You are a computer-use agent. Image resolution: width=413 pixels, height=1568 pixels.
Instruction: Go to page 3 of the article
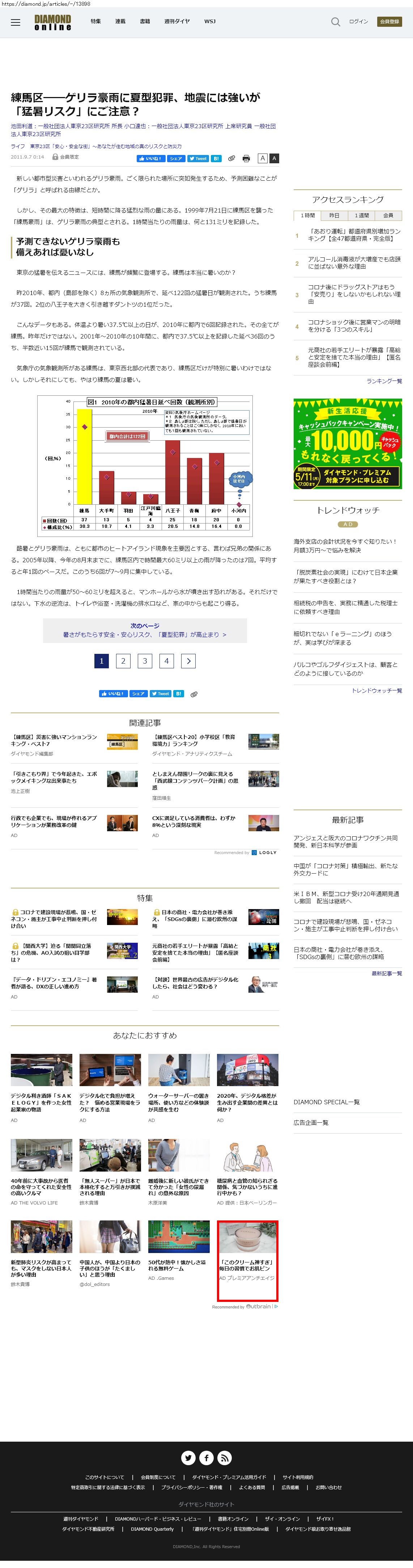point(145,661)
